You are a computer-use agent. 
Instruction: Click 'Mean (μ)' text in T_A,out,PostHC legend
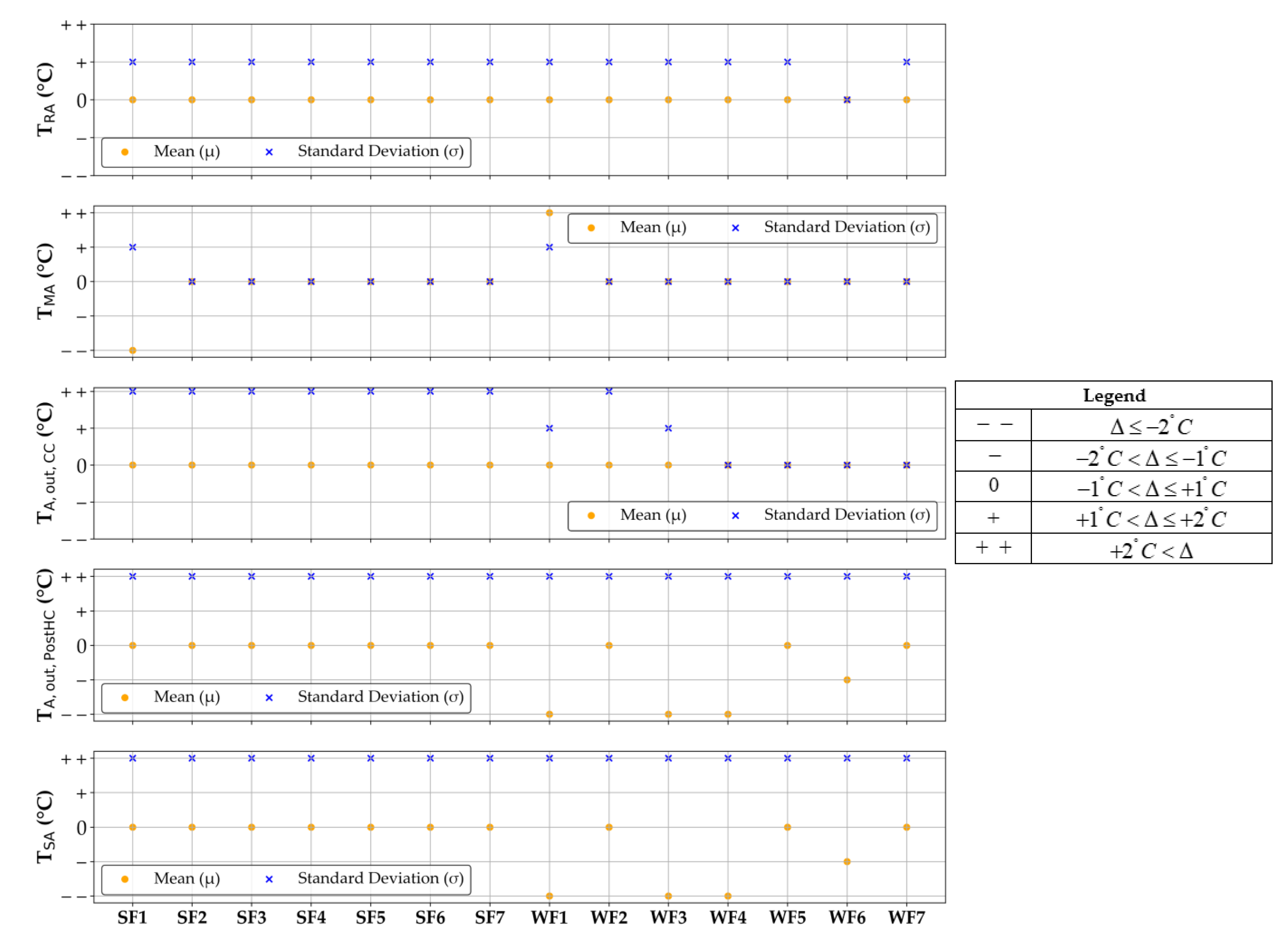[187, 697]
